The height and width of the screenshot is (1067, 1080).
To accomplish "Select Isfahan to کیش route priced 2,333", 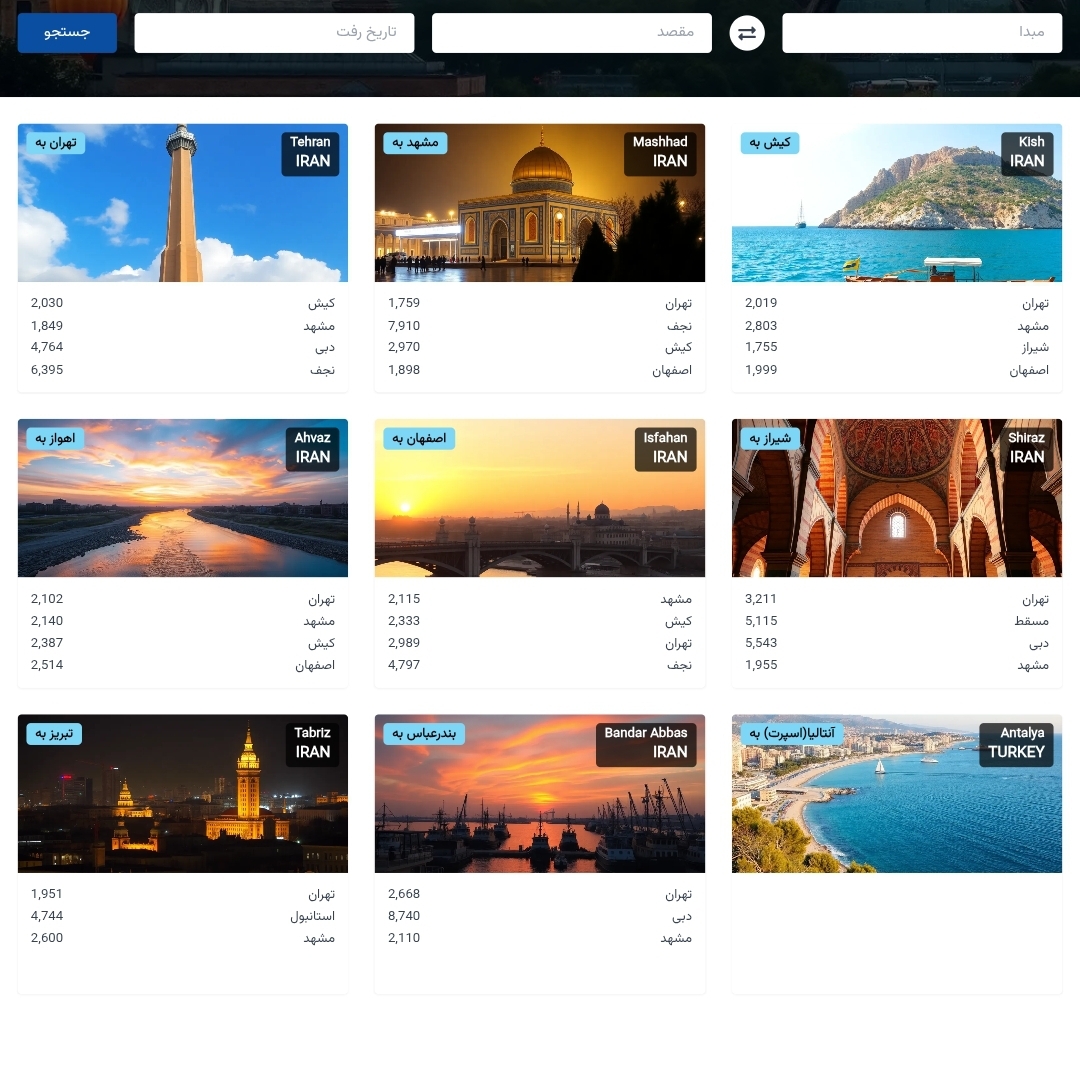I will point(539,621).
